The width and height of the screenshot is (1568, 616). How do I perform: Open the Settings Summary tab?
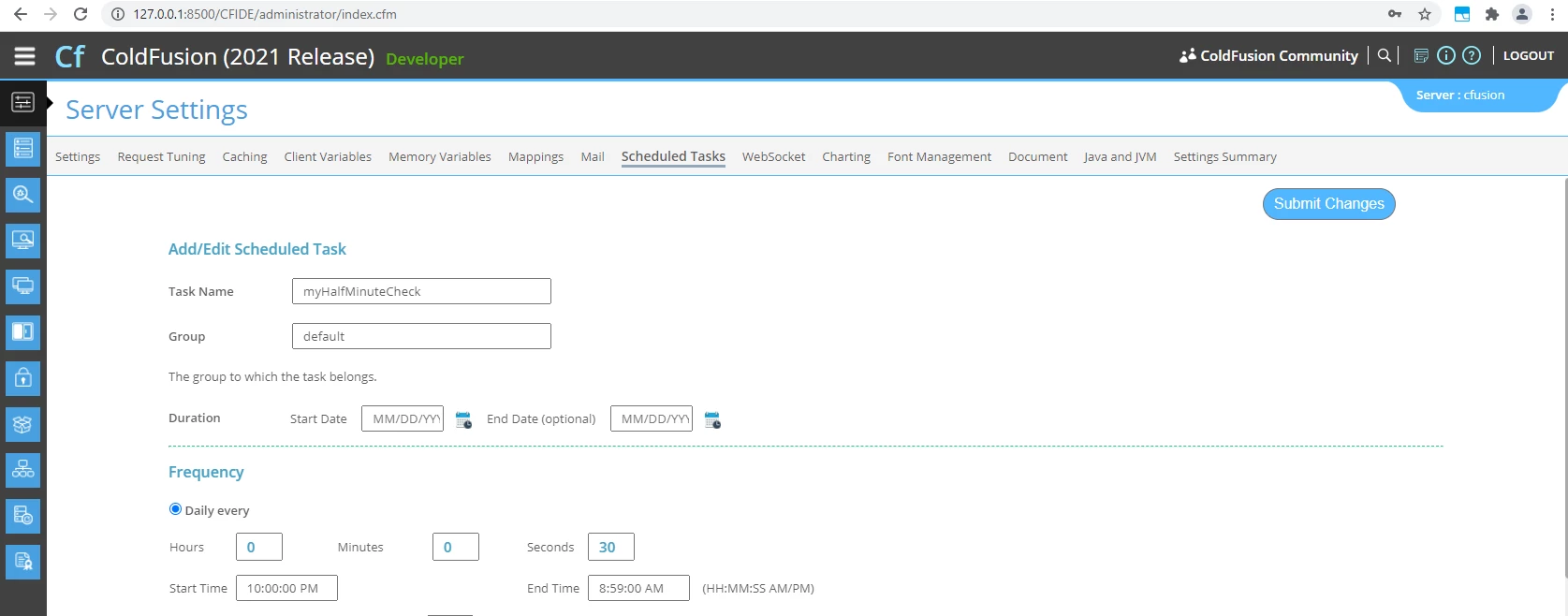point(1224,156)
